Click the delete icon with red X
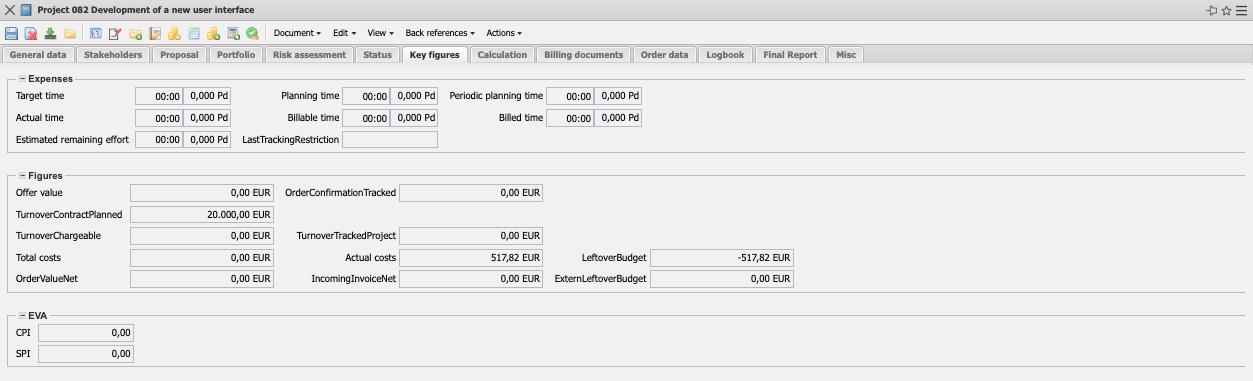 coord(31,33)
